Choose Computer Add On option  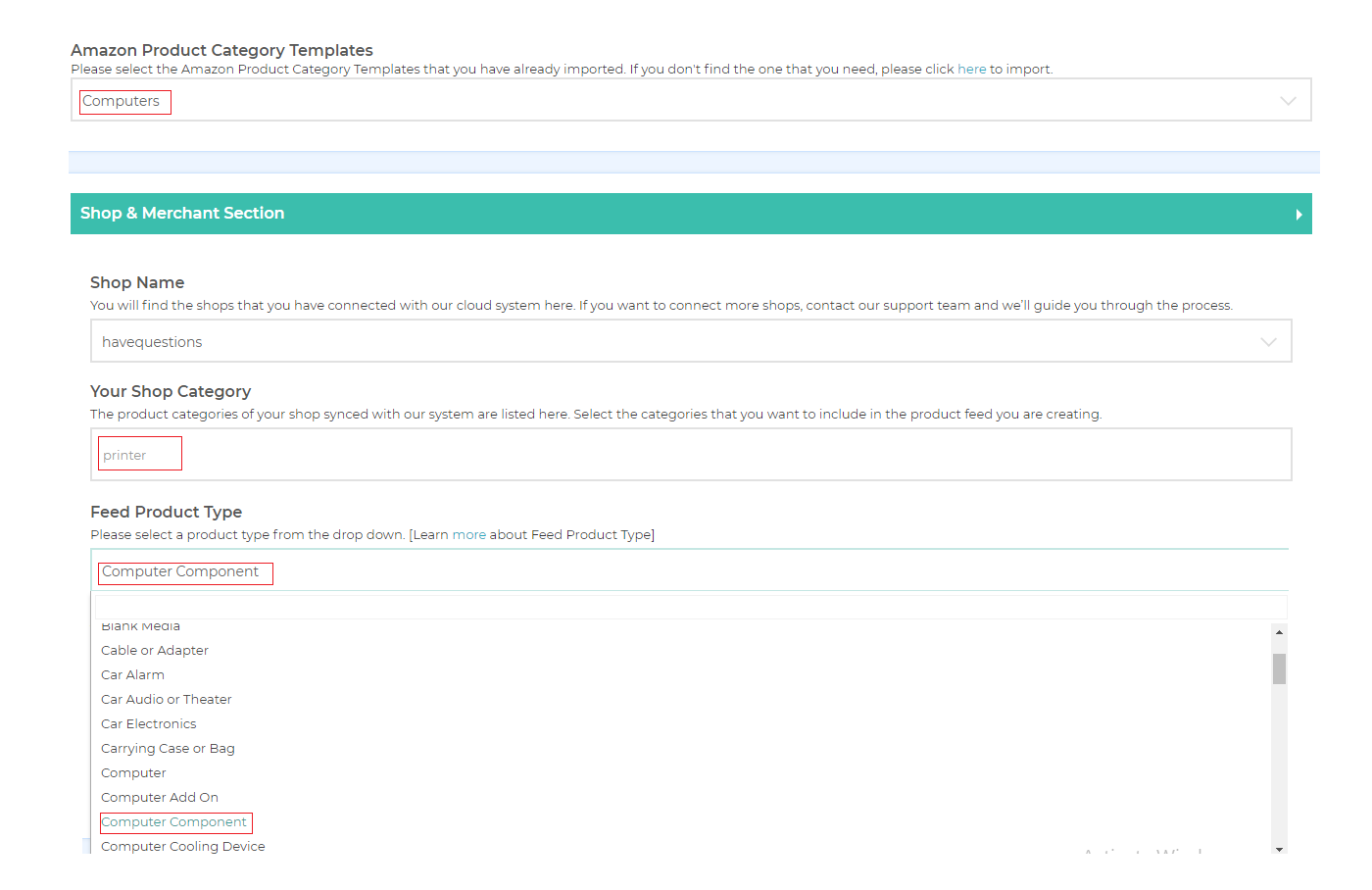pyautogui.click(x=160, y=798)
